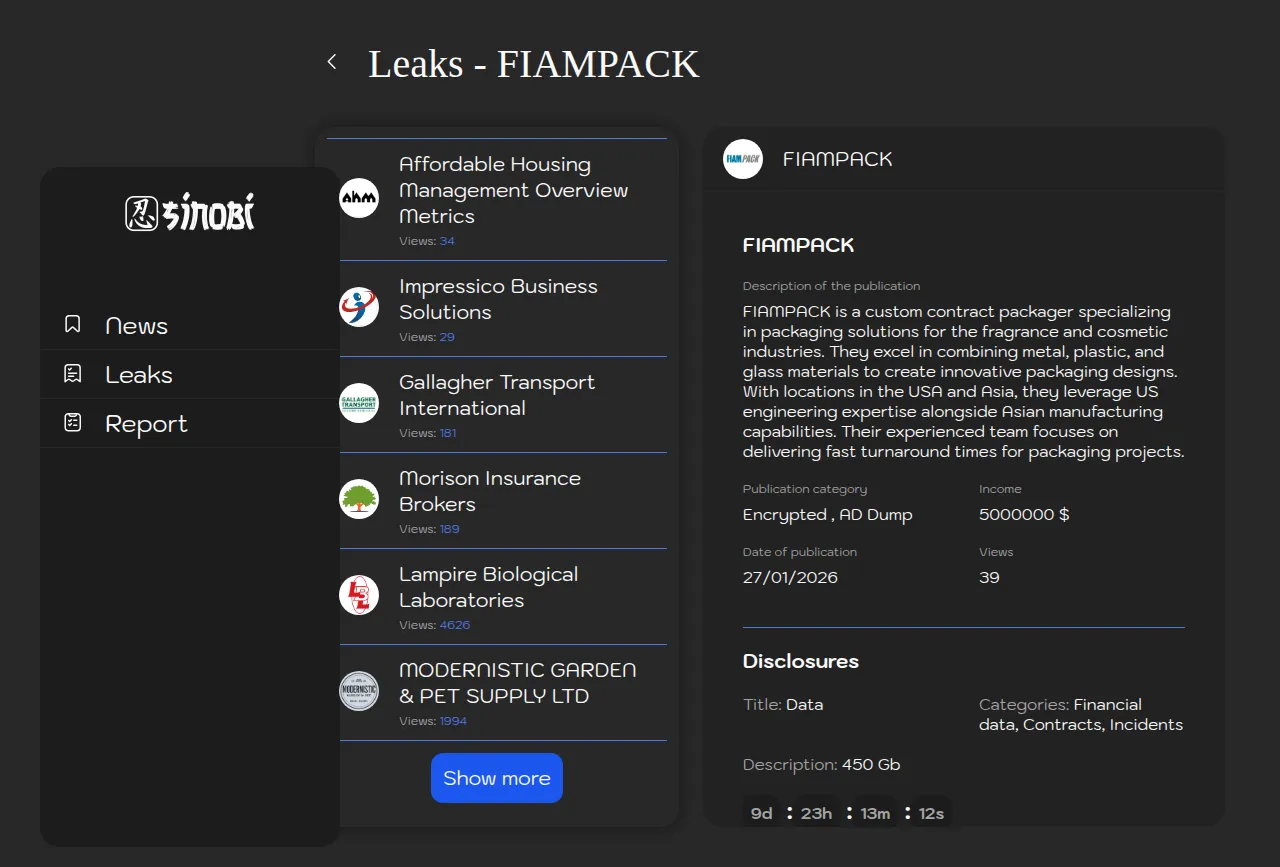Open the Leaks section from the sidebar

click(139, 375)
